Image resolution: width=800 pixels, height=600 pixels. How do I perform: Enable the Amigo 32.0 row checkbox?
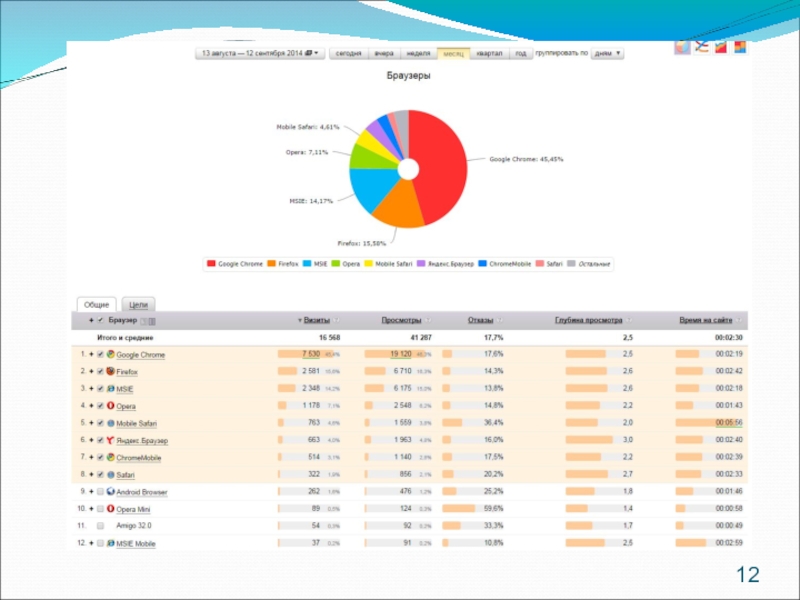[100, 526]
